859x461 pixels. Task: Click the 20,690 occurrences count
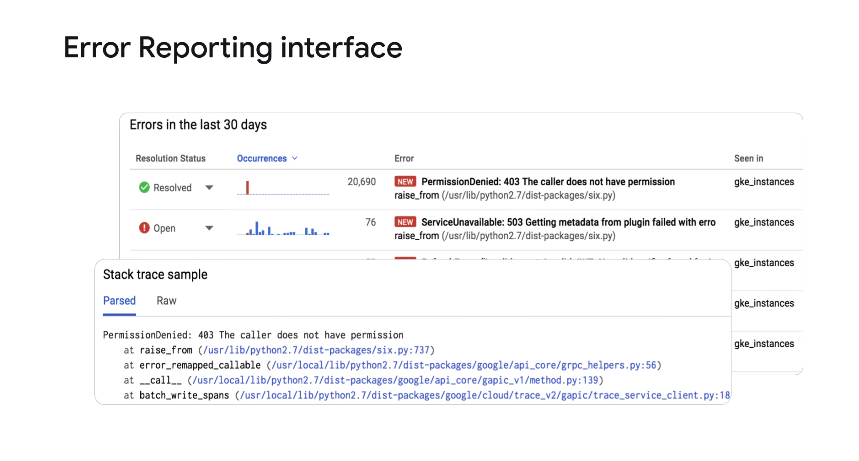tap(361, 182)
